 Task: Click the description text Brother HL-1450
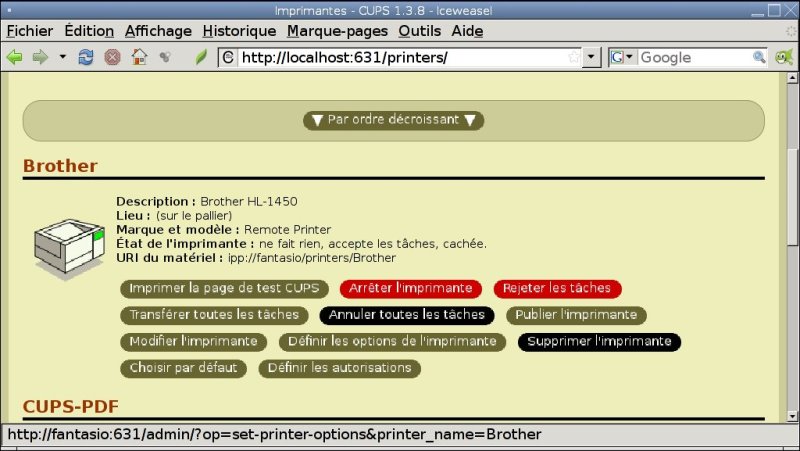click(248, 202)
